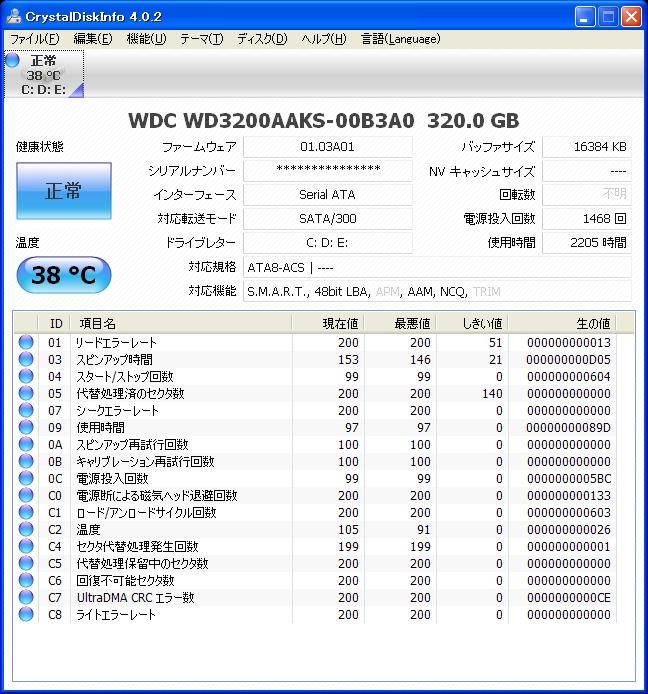Click the 生の値 column header

(562, 324)
